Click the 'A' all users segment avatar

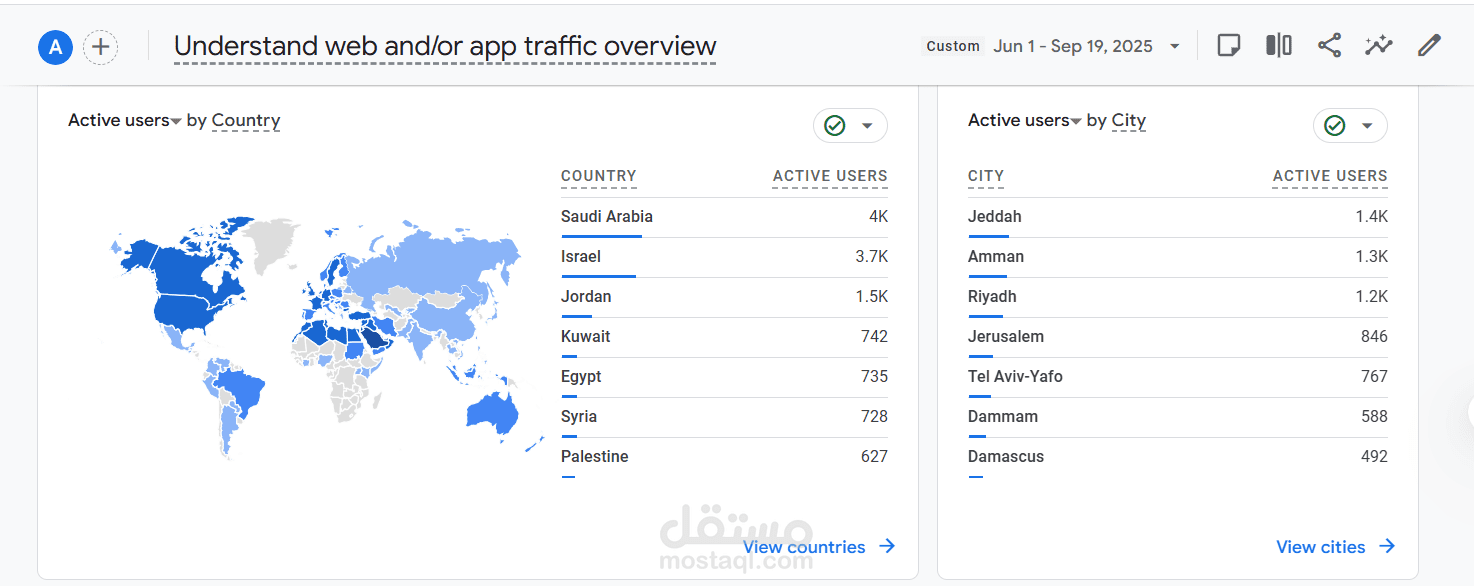click(x=55, y=47)
